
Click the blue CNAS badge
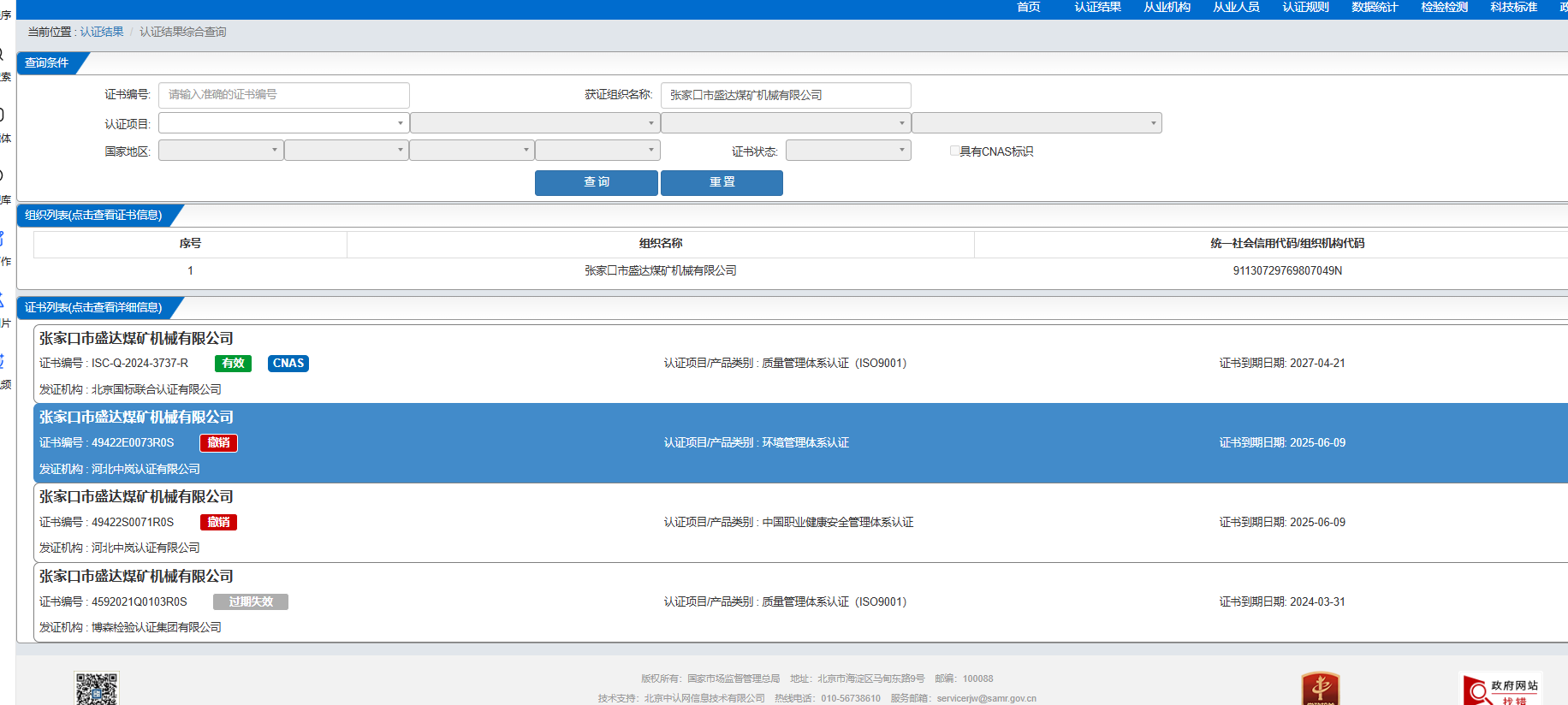coord(288,364)
